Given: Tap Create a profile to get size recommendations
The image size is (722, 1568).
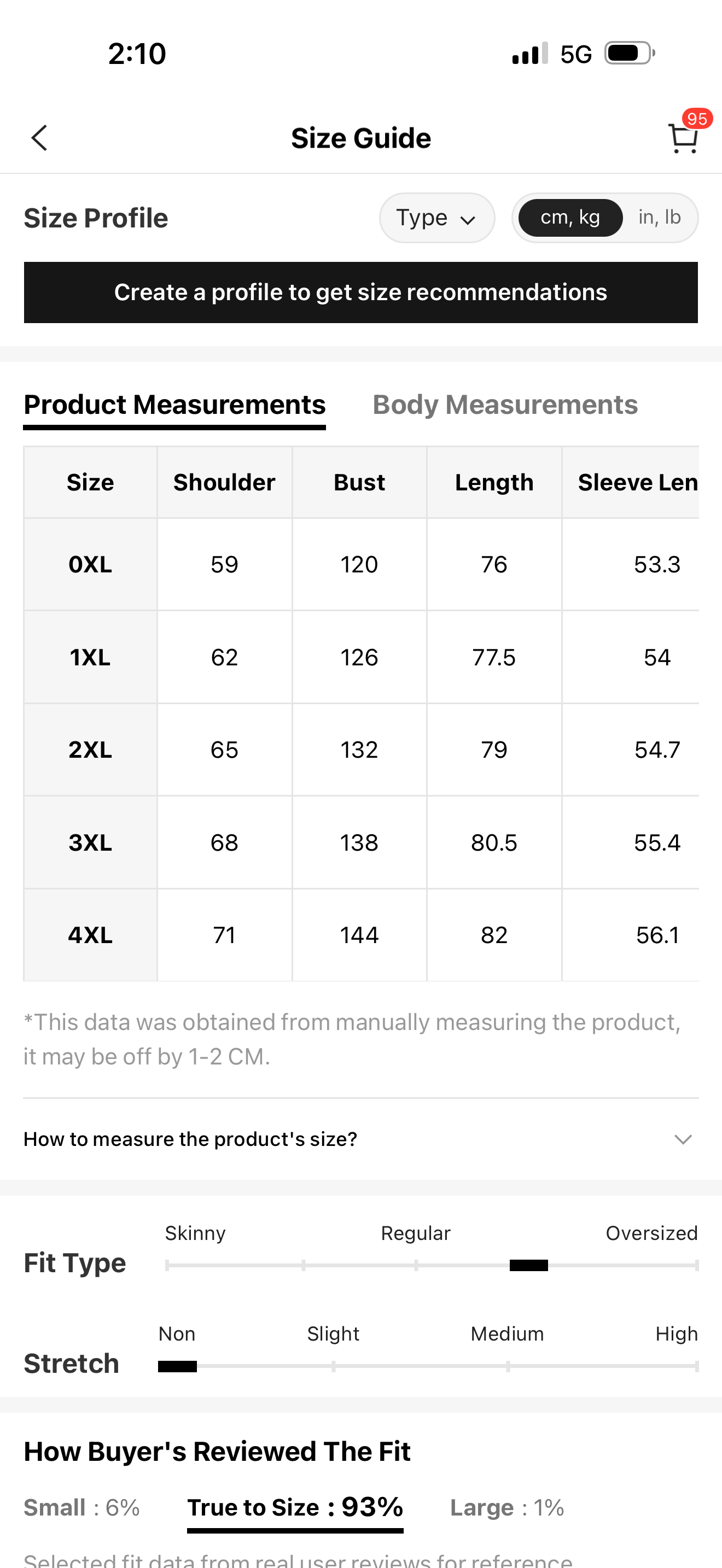Looking at the screenshot, I should [360, 292].
